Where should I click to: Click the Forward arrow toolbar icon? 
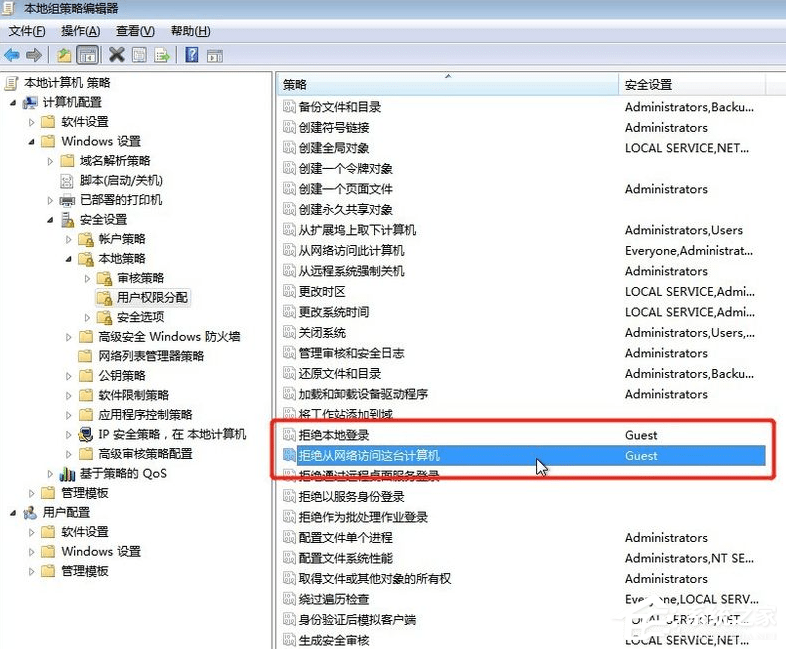click(x=34, y=55)
